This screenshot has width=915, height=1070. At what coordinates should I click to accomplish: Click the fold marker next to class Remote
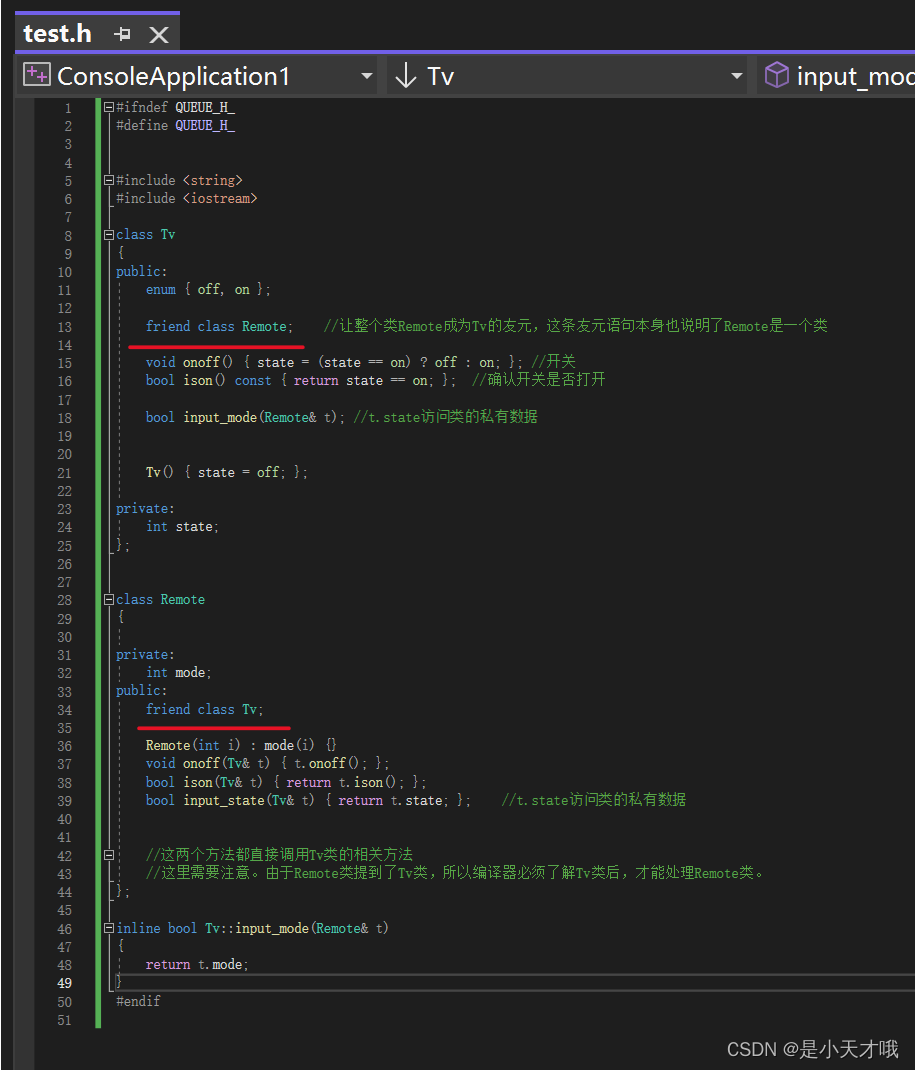108,598
